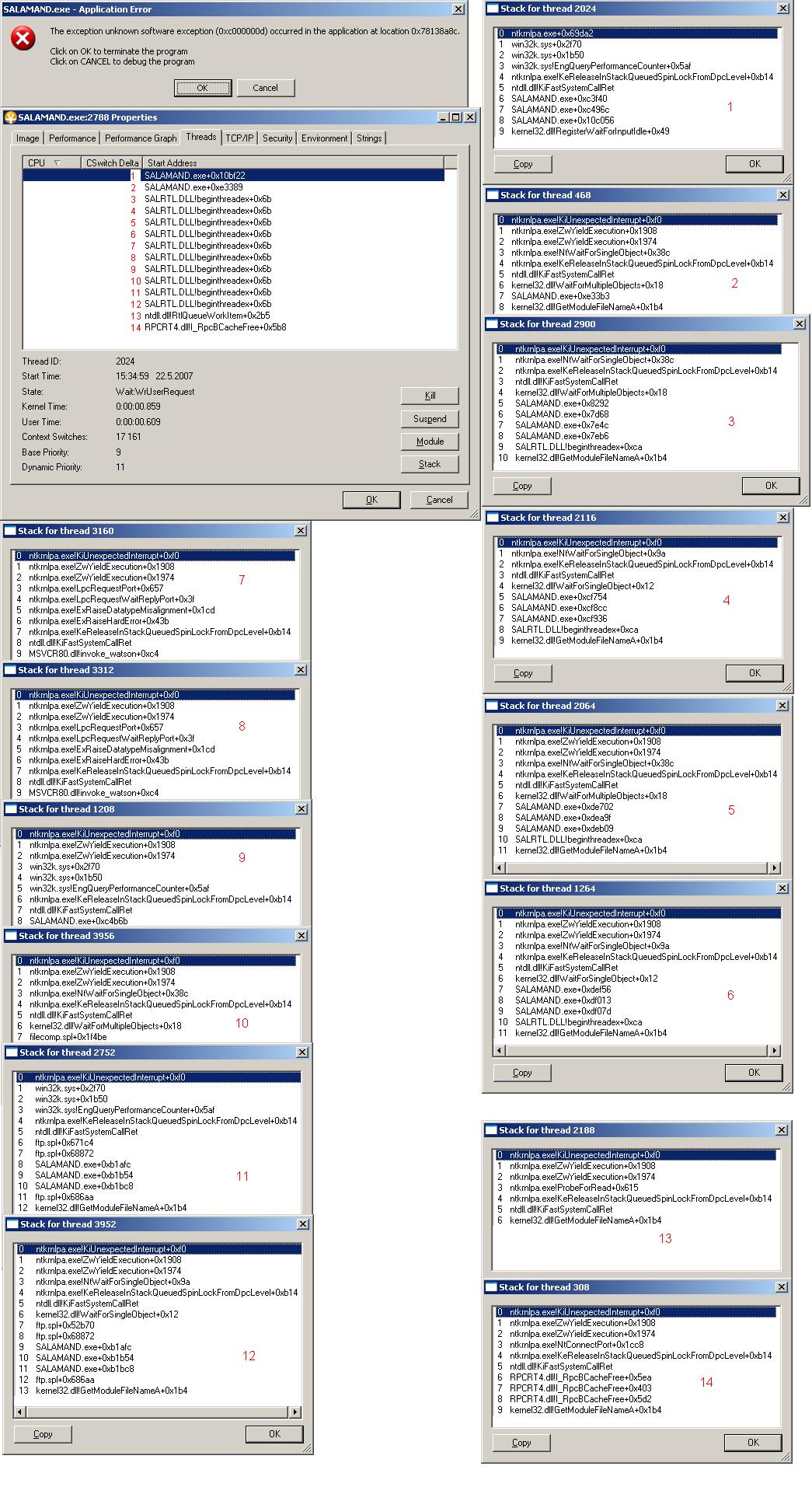Select SALAMAND.exe+0xde702 in thread 2064 stack
The height and width of the screenshot is (1487, 812).
point(637,807)
